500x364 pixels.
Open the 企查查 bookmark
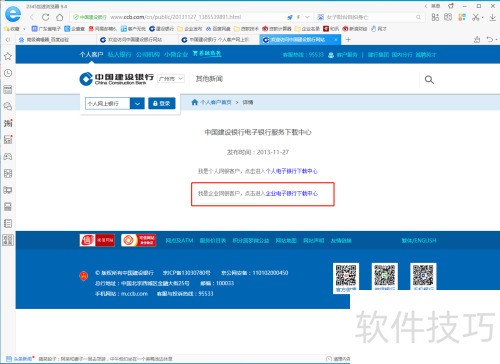pos(75,29)
